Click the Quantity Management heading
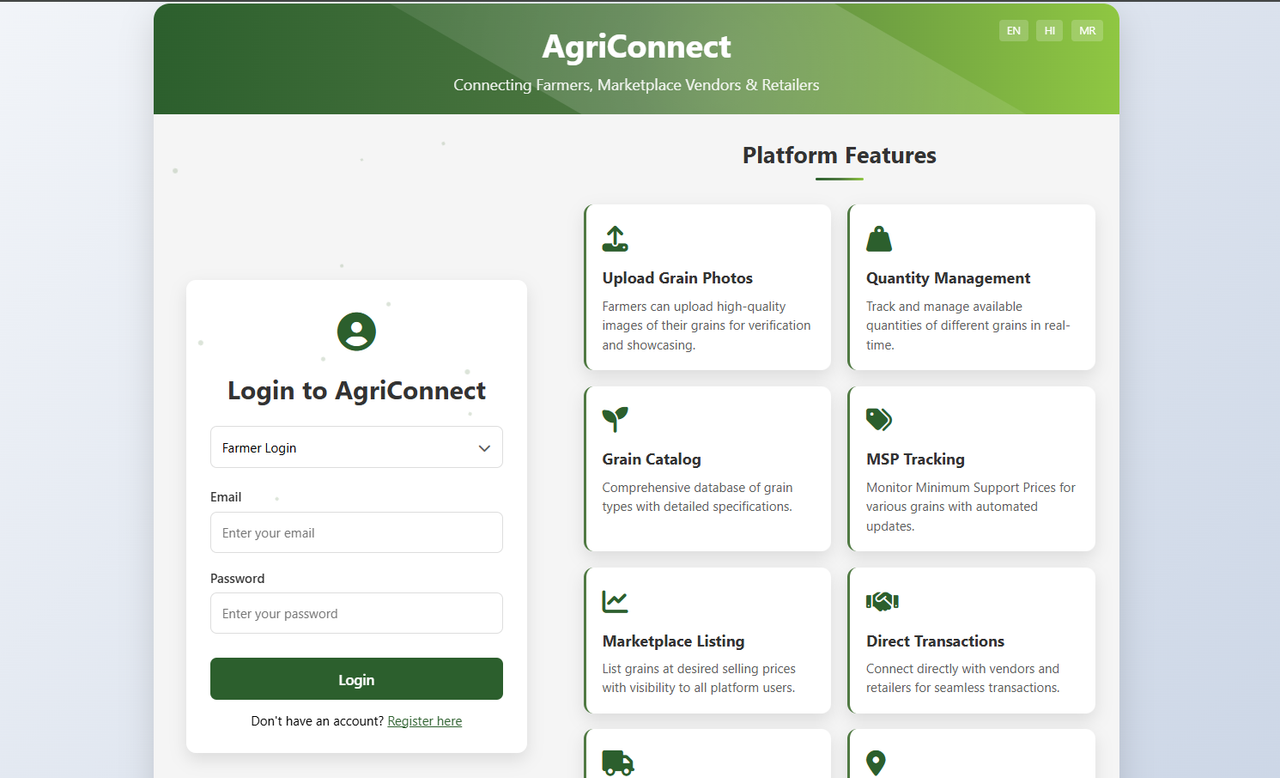 [948, 278]
